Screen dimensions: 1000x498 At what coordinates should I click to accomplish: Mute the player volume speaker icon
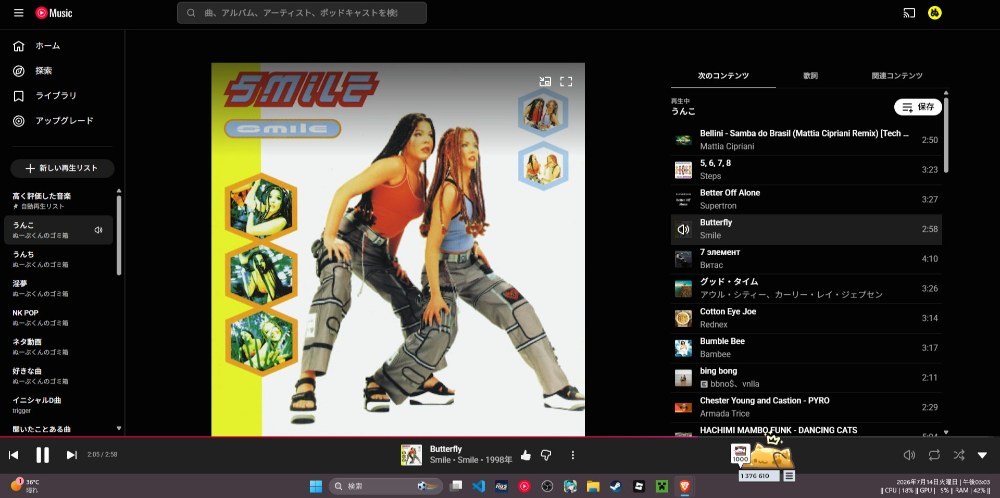click(x=909, y=455)
